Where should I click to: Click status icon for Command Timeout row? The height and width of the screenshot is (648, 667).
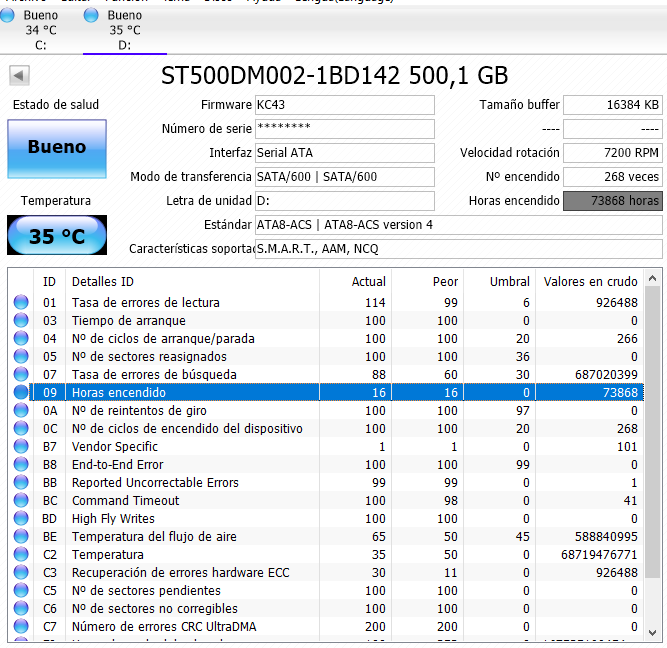[x=21, y=501]
